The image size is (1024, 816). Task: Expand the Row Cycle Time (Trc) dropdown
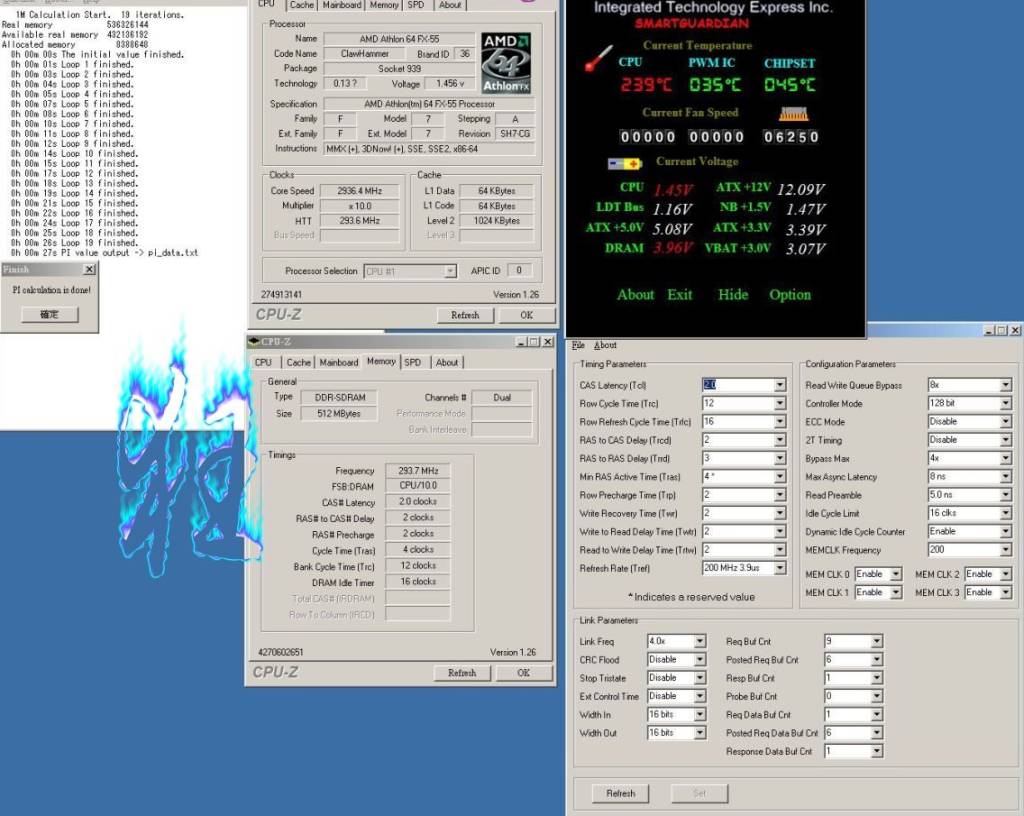coord(780,403)
